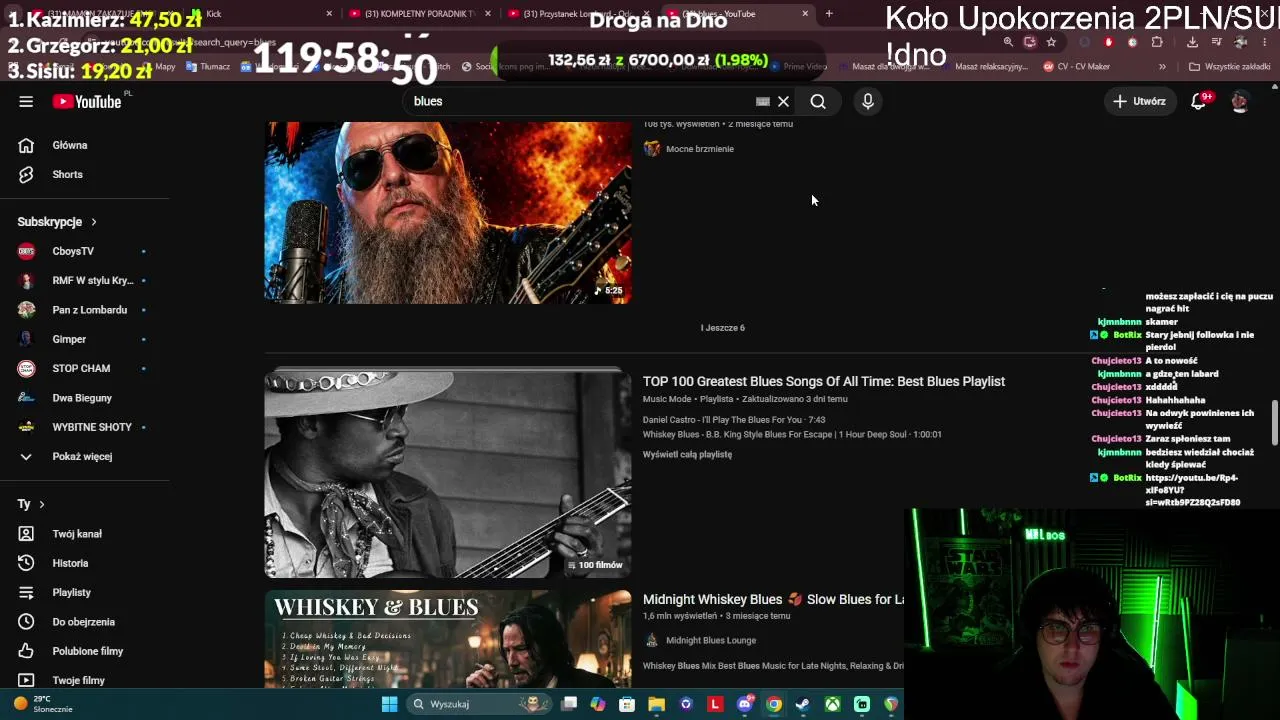The image size is (1280, 720).
Task: Switch to Chrome on the taskbar
Action: click(x=773, y=704)
